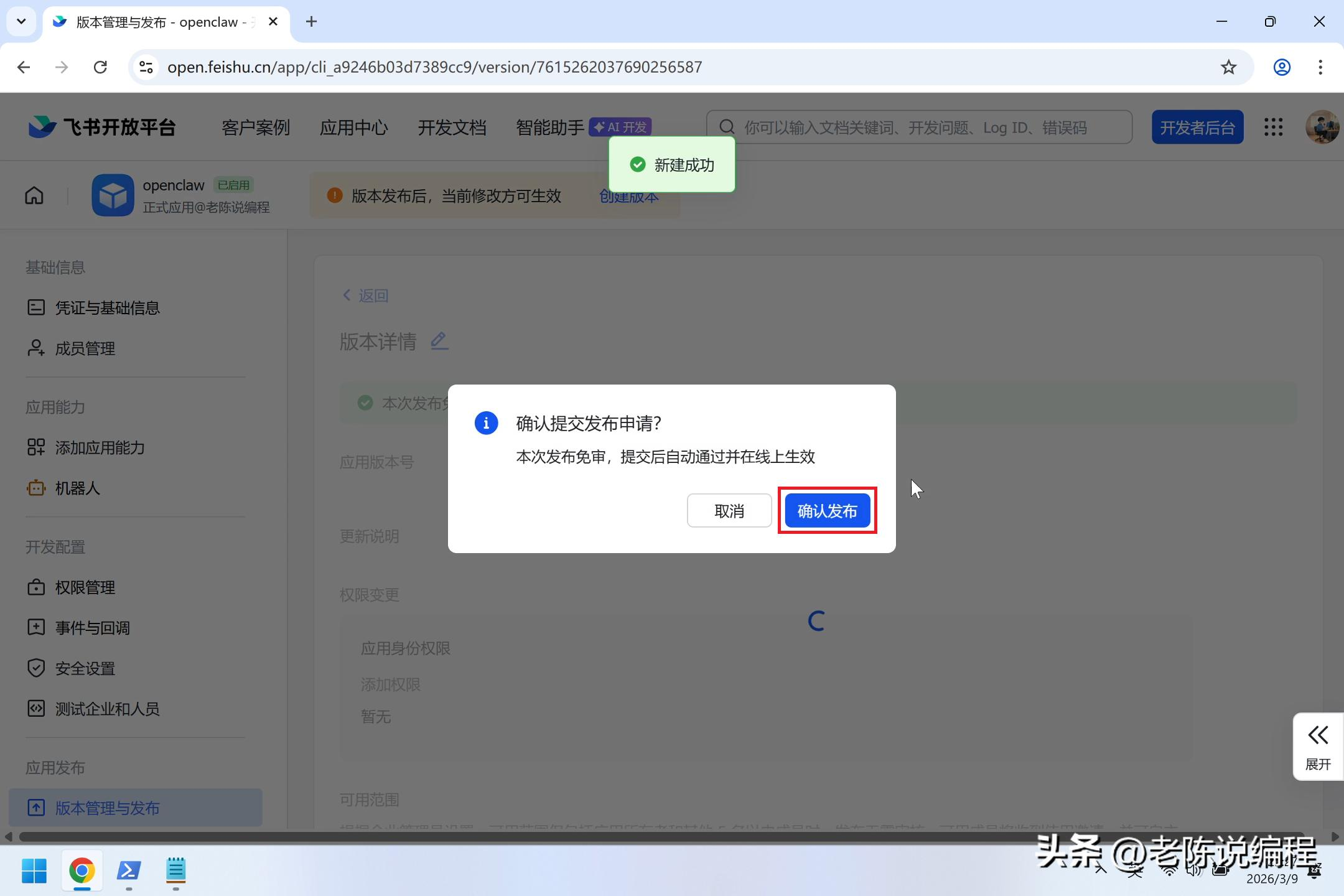Click the user avatar in top right
Screen dimensions: 1344x896
1322,127
